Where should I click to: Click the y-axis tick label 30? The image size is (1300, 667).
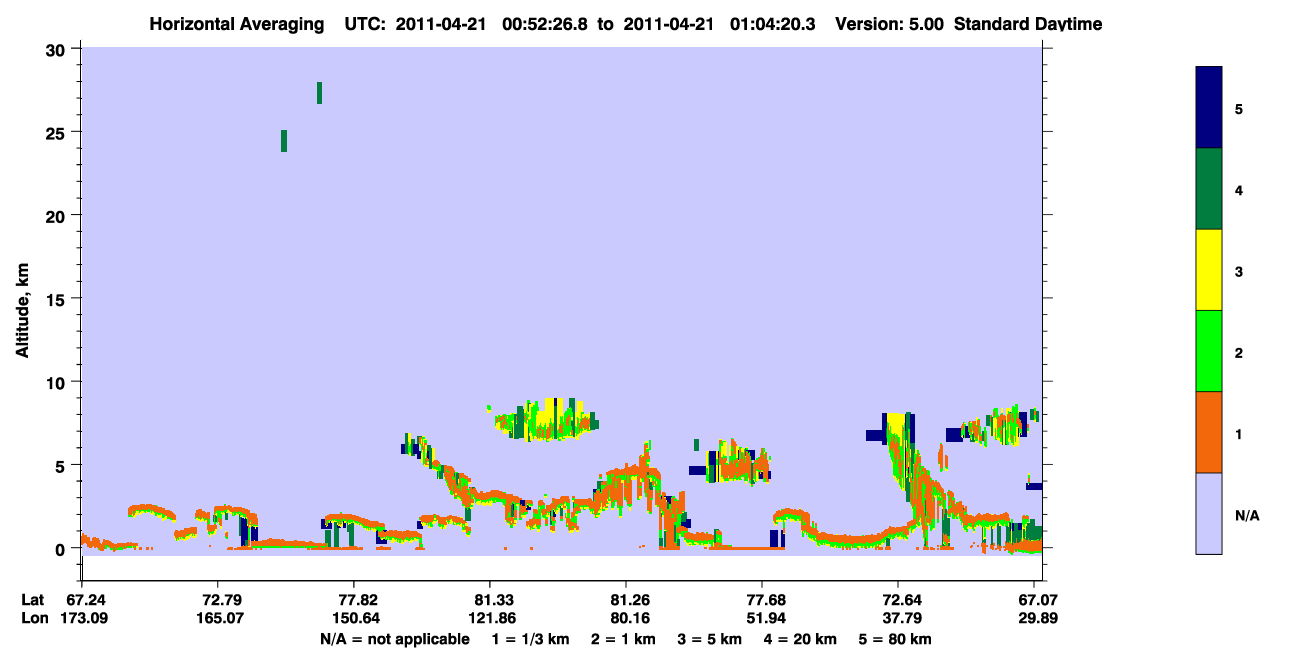pos(58,49)
